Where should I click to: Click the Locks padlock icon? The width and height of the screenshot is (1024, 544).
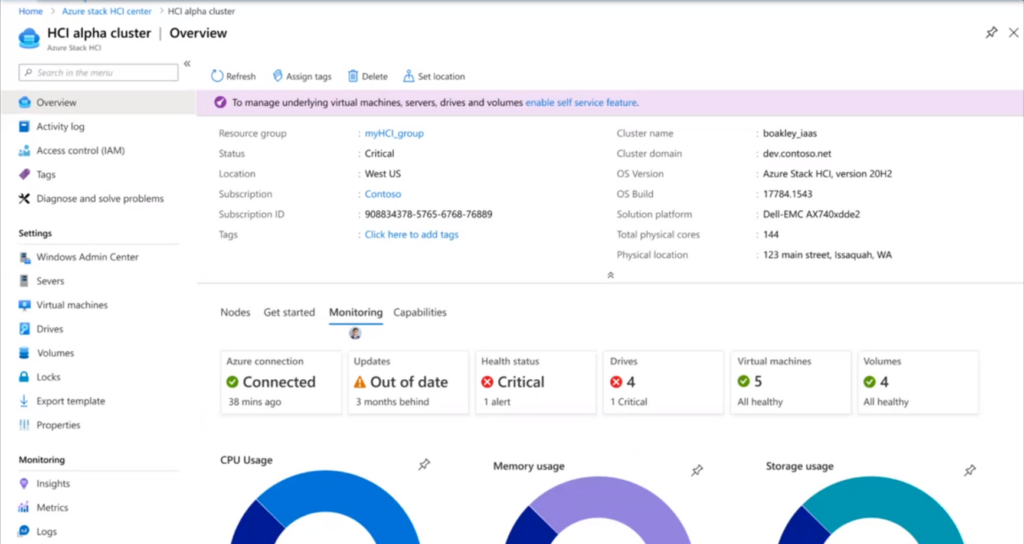24,377
